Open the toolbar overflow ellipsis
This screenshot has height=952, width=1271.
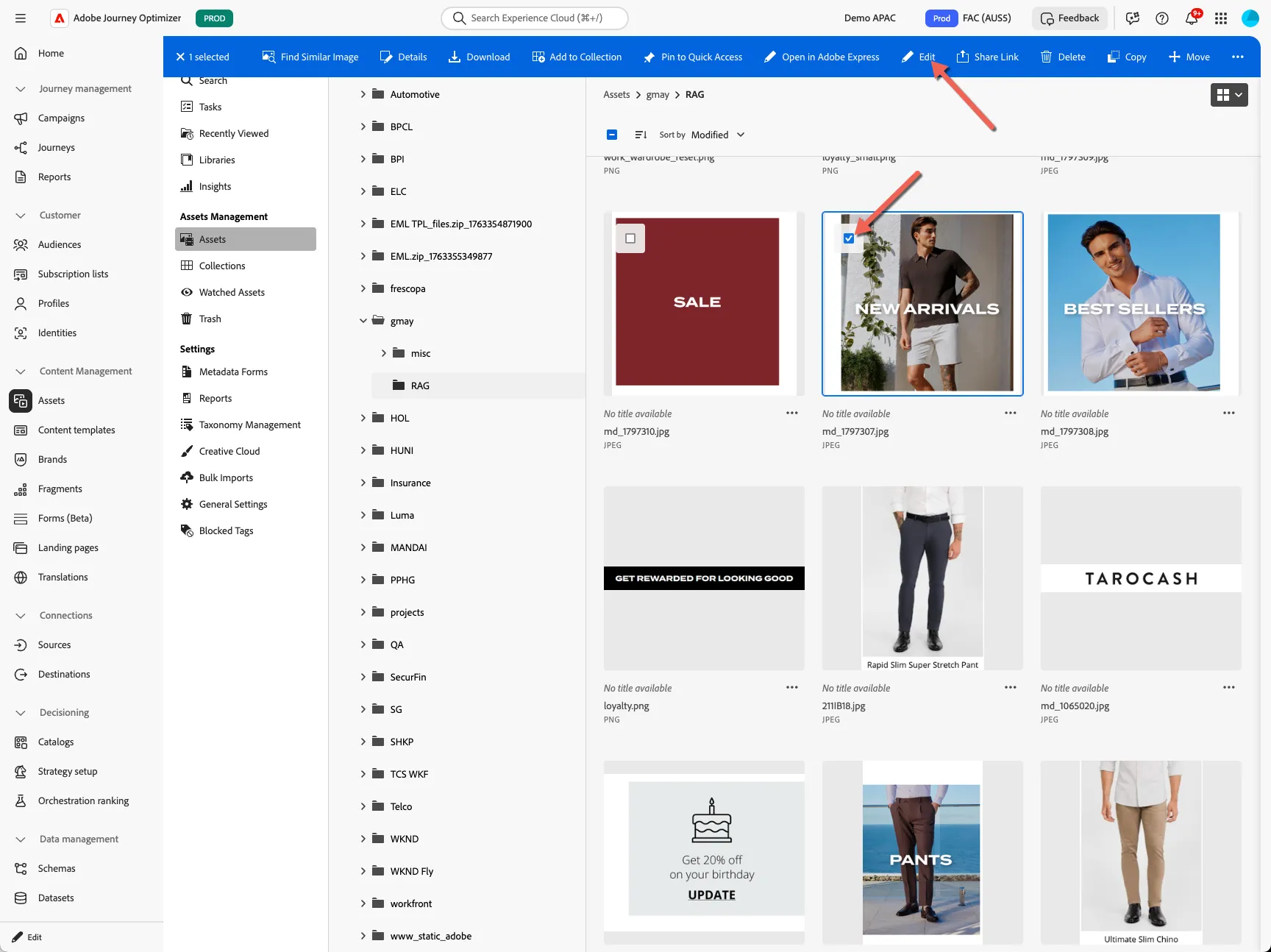pos(1238,57)
